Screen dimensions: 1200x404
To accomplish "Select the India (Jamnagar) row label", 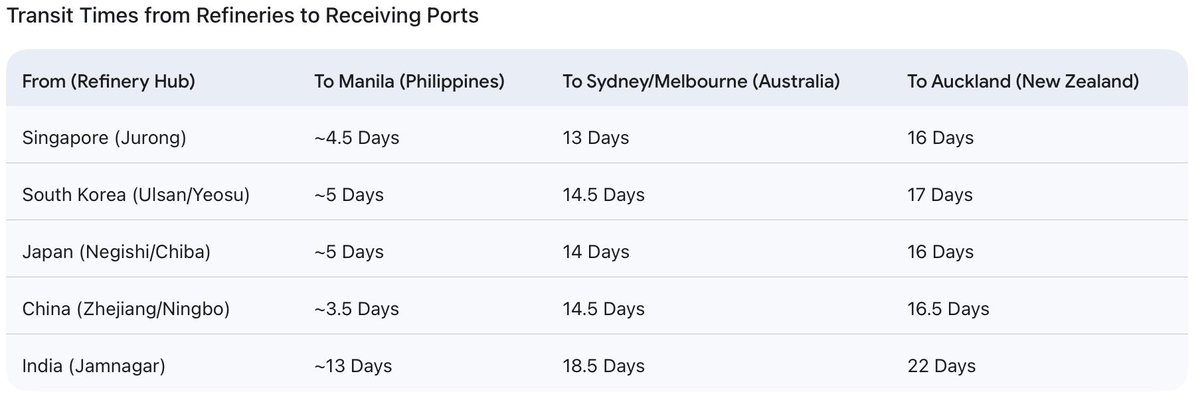I will point(93,366).
